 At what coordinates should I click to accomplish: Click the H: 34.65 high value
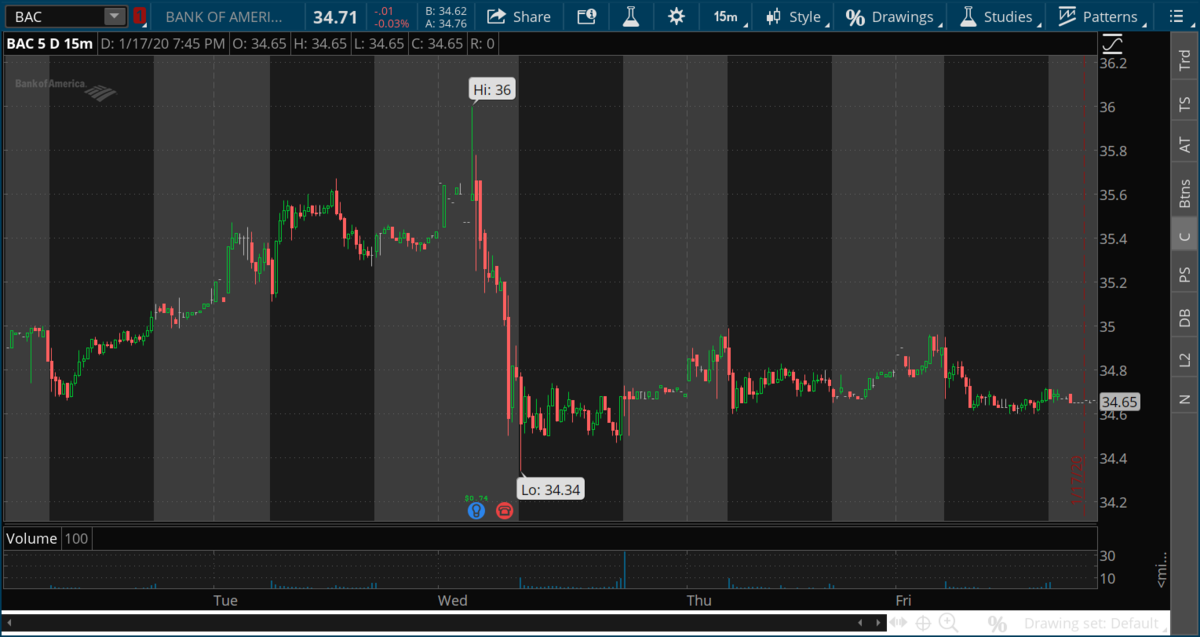(321, 44)
